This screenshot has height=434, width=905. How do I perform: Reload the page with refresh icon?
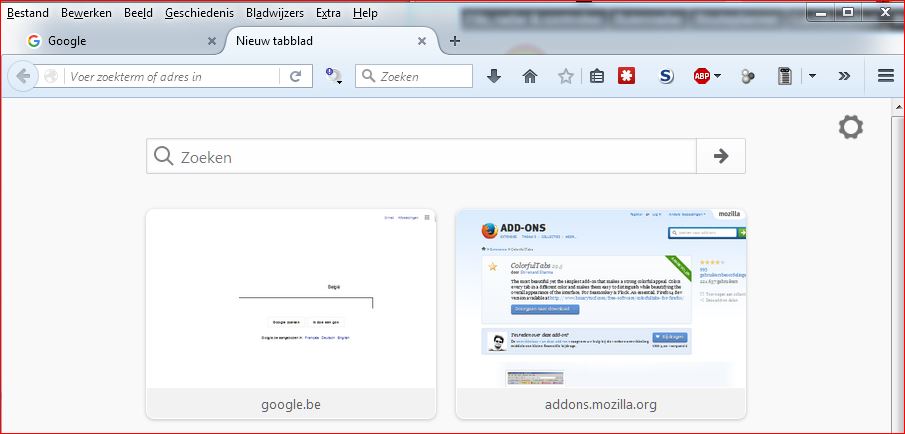point(296,76)
